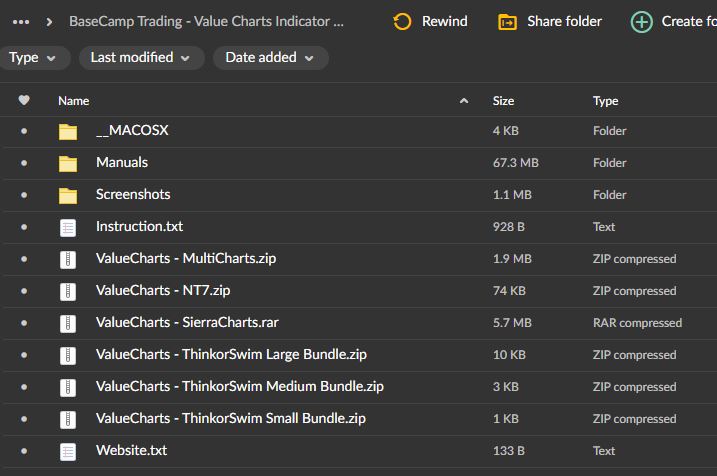Sort files by the Size column
The height and width of the screenshot is (476, 717).
[x=503, y=100]
